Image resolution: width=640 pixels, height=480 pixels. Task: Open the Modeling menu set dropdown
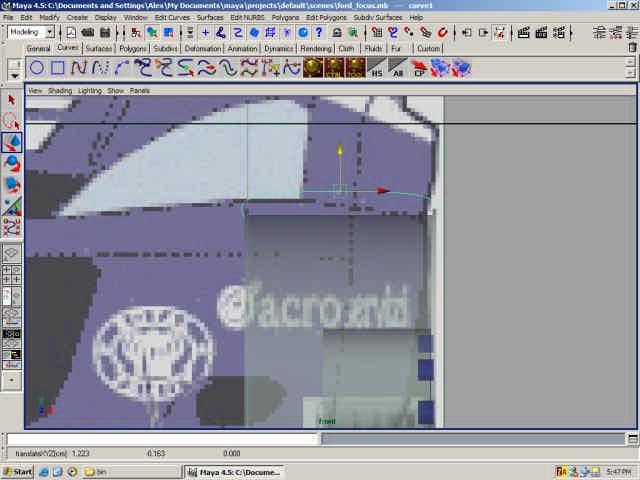pos(30,32)
